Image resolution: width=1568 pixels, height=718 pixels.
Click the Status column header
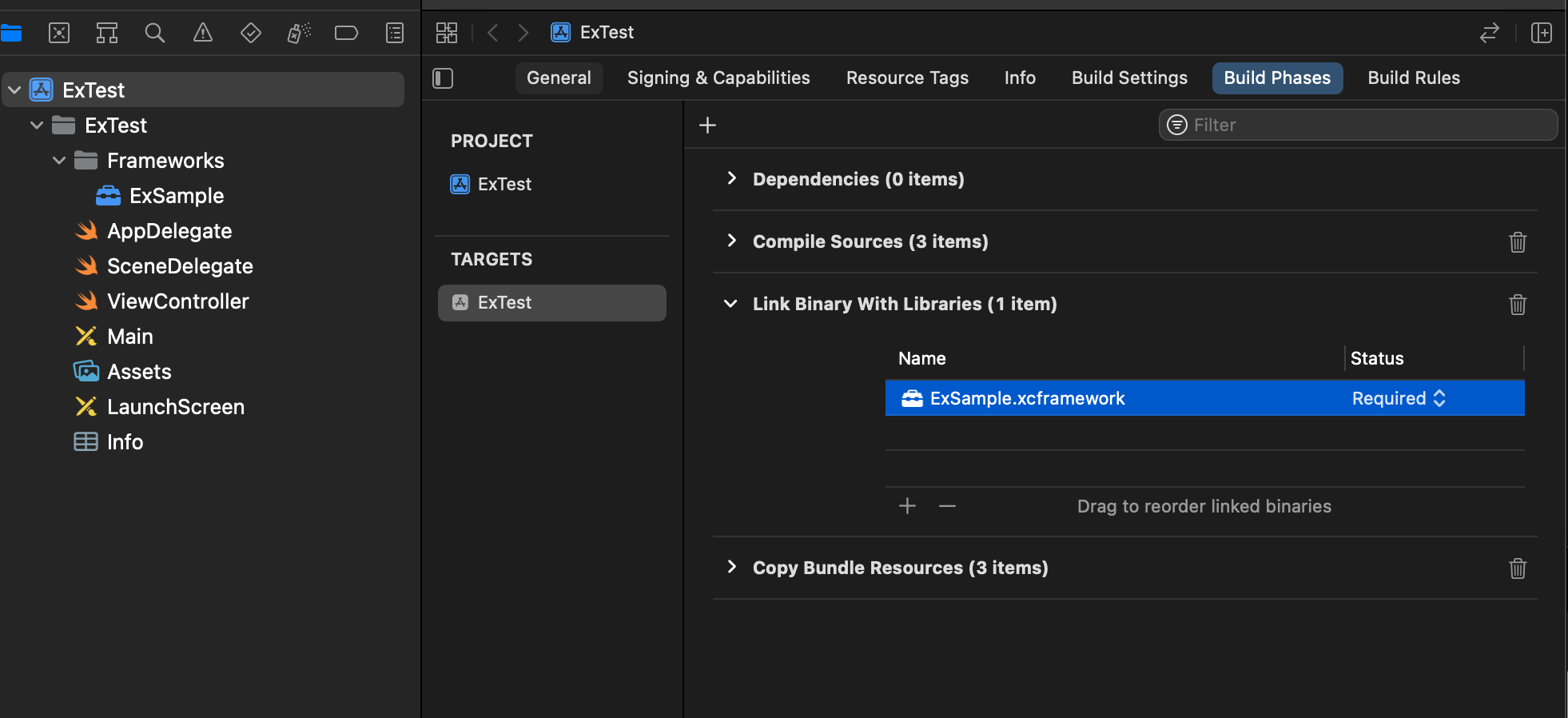1376,359
